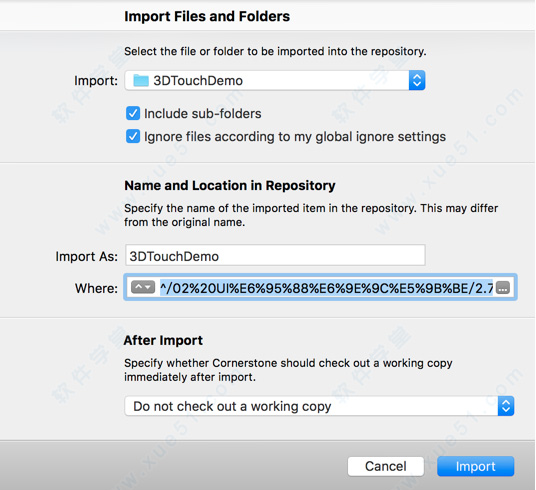Open the After Import checkout dropdown
The width and height of the screenshot is (536, 490).
point(319,406)
